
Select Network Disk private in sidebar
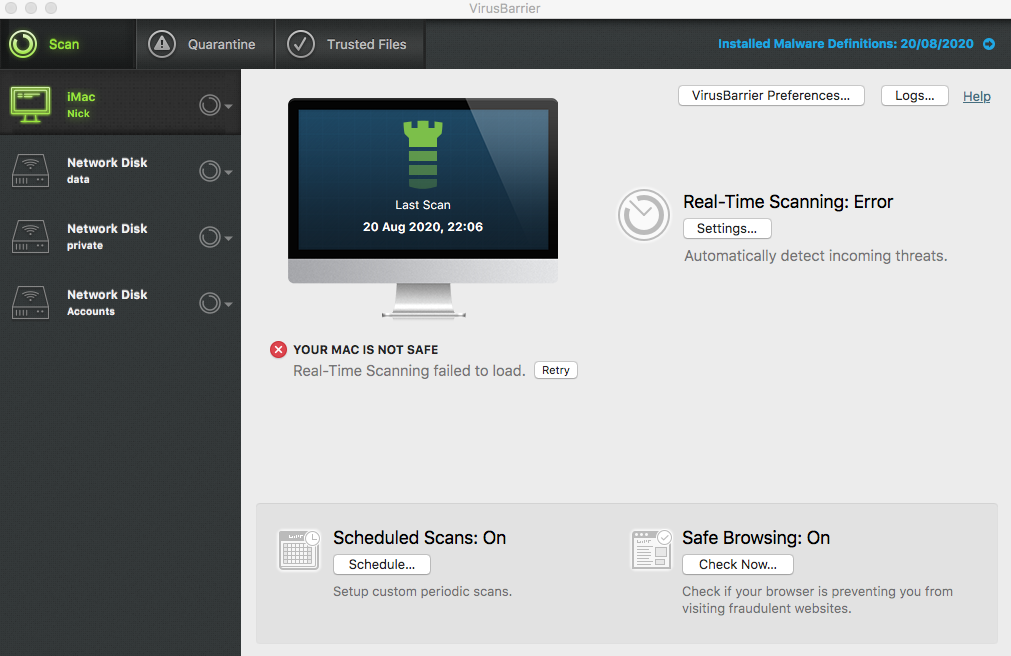pyautogui.click(x=121, y=236)
